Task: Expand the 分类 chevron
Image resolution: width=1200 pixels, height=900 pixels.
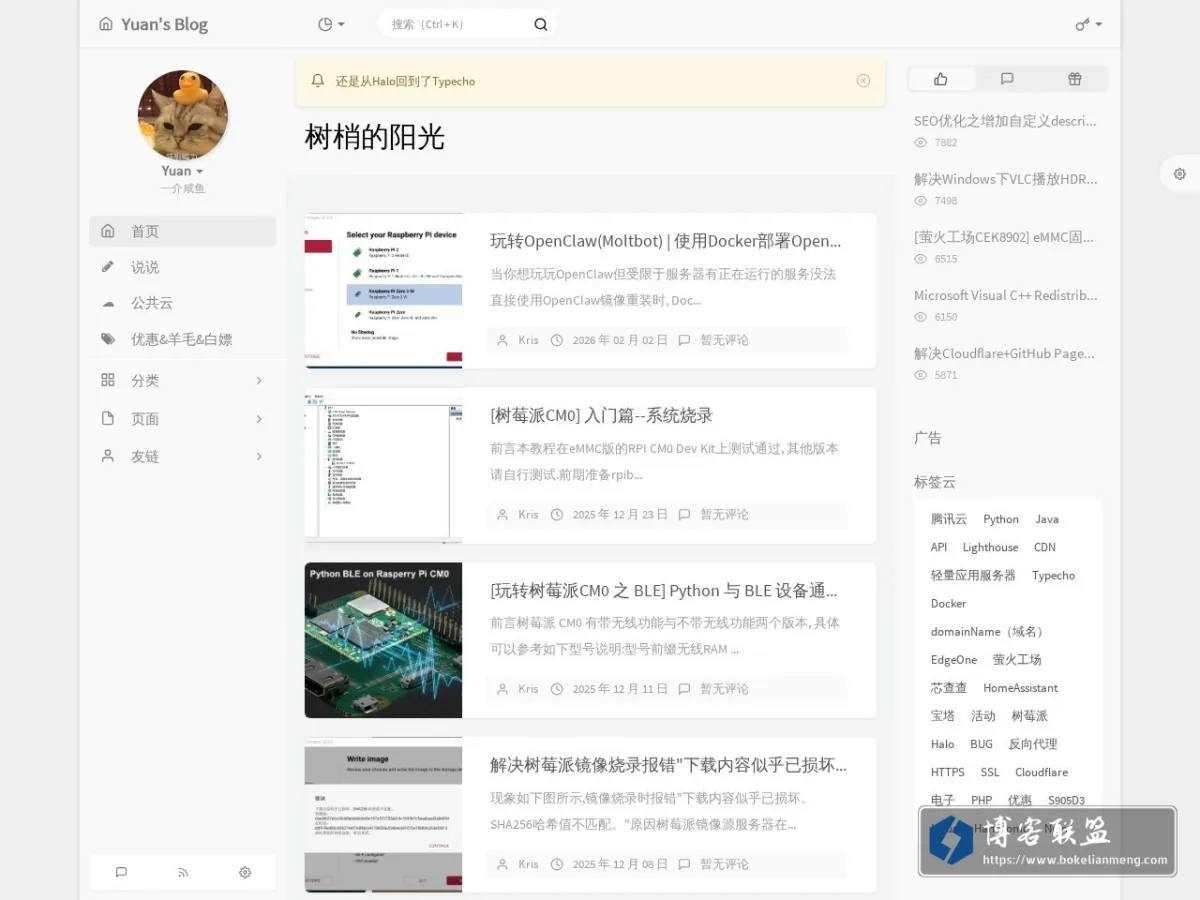Action: click(259, 381)
